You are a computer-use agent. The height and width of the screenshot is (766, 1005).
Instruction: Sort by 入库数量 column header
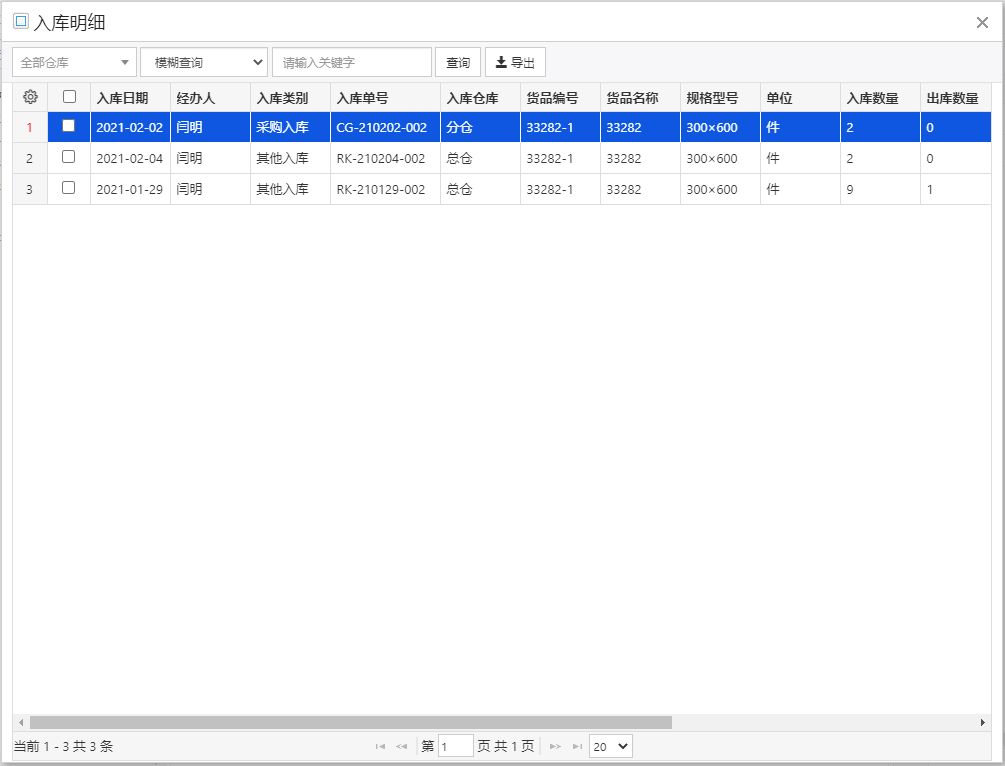click(881, 98)
